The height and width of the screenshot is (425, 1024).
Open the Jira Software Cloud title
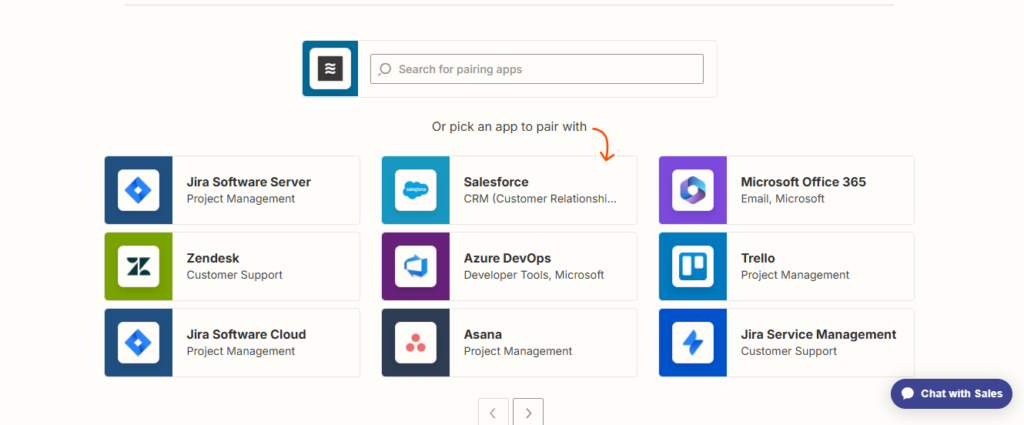[246, 335]
